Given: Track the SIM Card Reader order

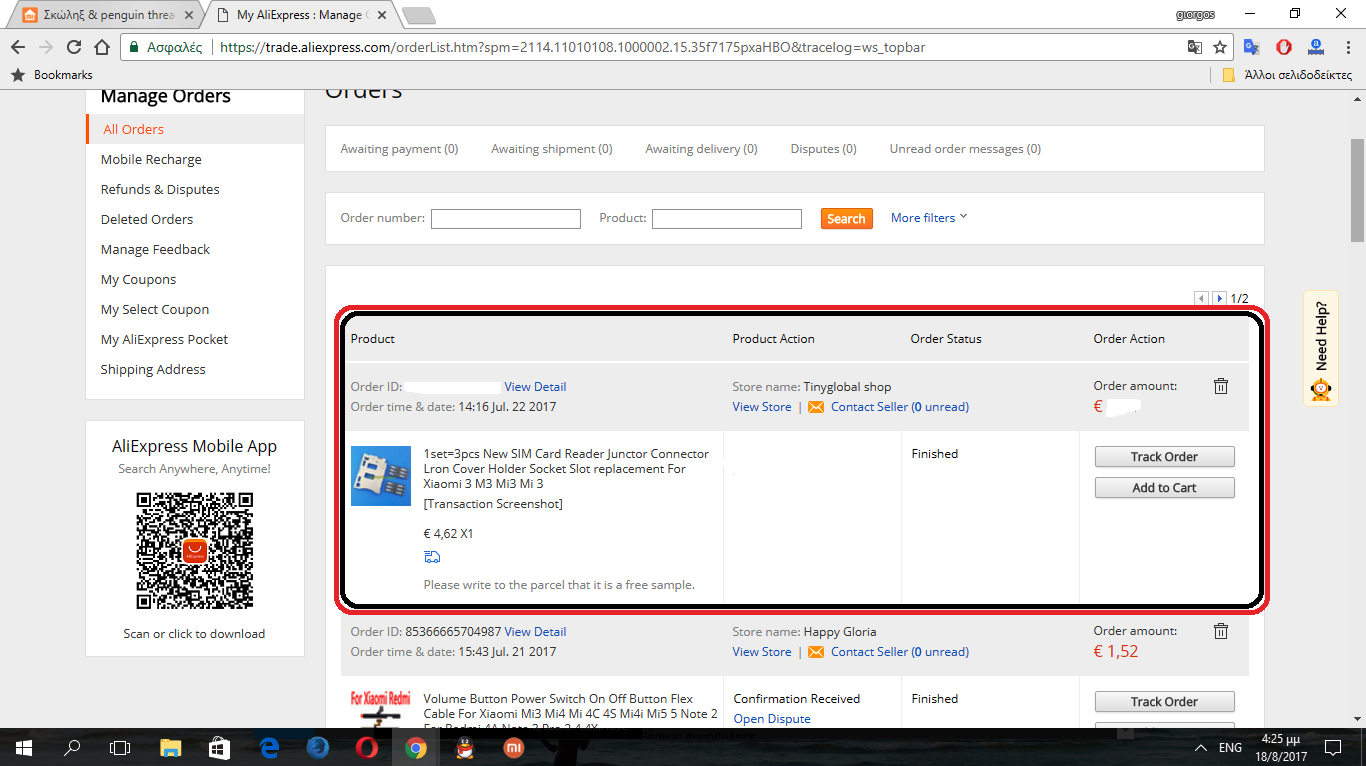Looking at the screenshot, I should (1164, 457).
